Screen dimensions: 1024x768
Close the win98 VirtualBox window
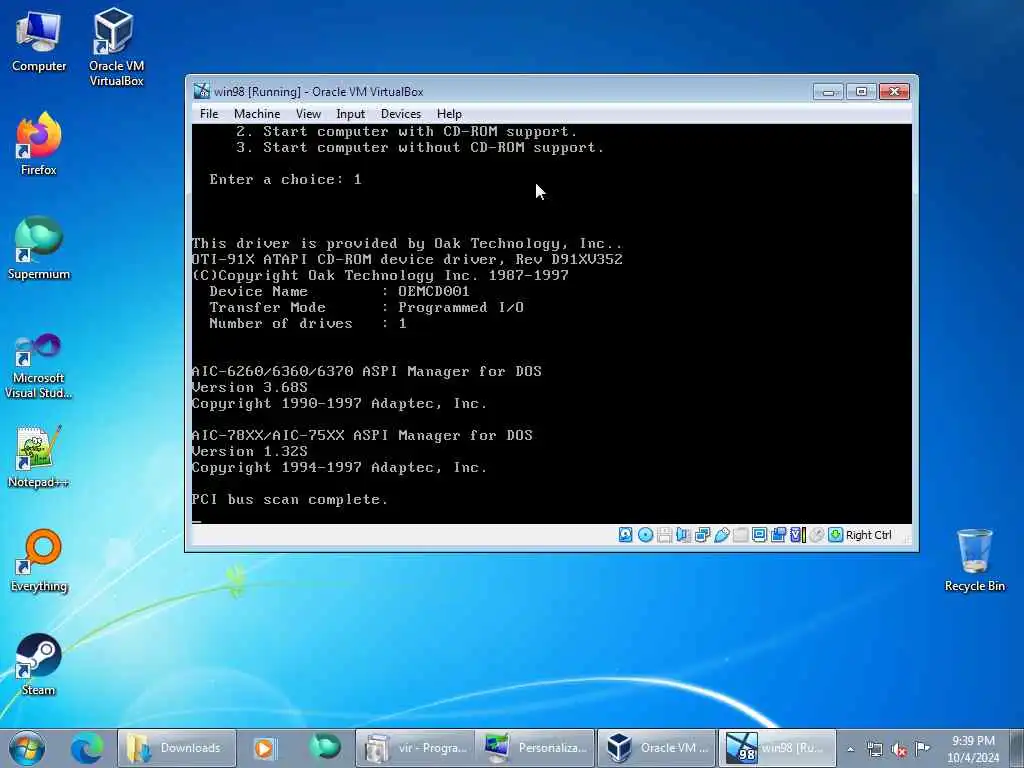pyautogui.click(x=894, y=91)
